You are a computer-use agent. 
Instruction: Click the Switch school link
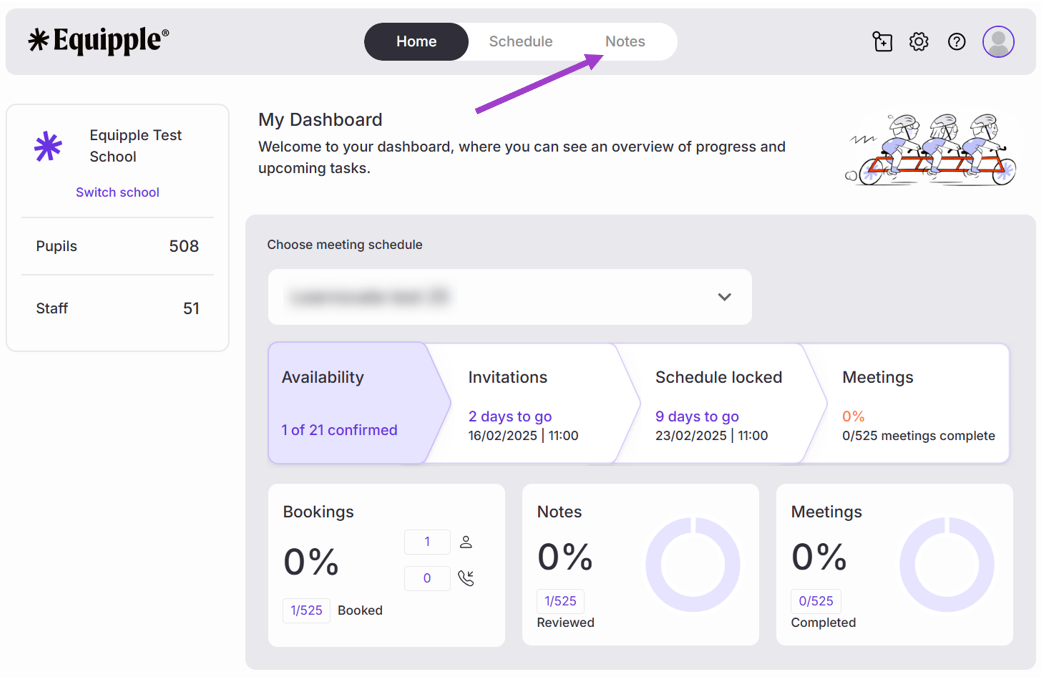tap(117, 192)
